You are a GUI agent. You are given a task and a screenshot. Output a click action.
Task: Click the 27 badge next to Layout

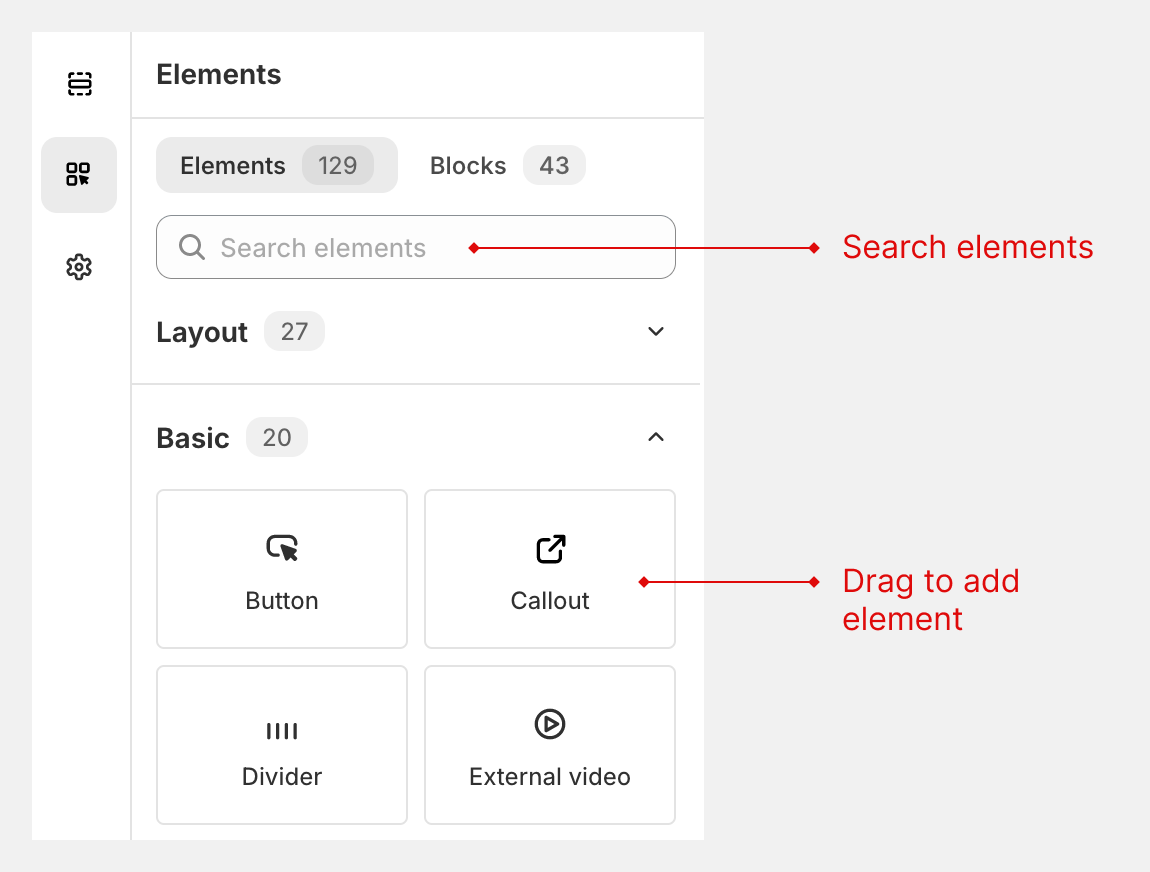tap(294, 331)
